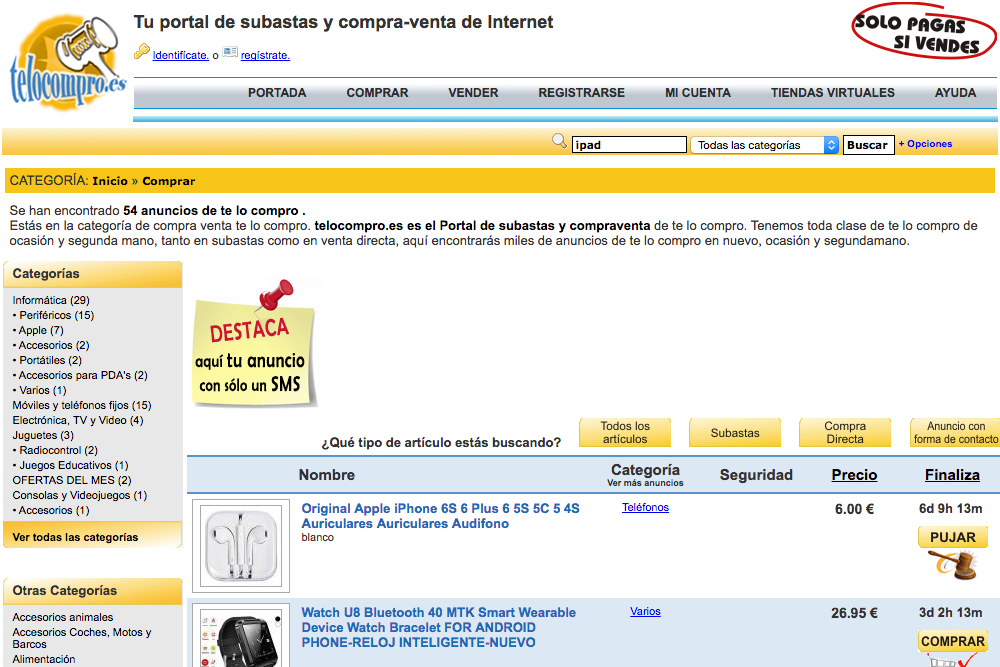
Task: Select the Subastas filter
Action: click(735, 432)
